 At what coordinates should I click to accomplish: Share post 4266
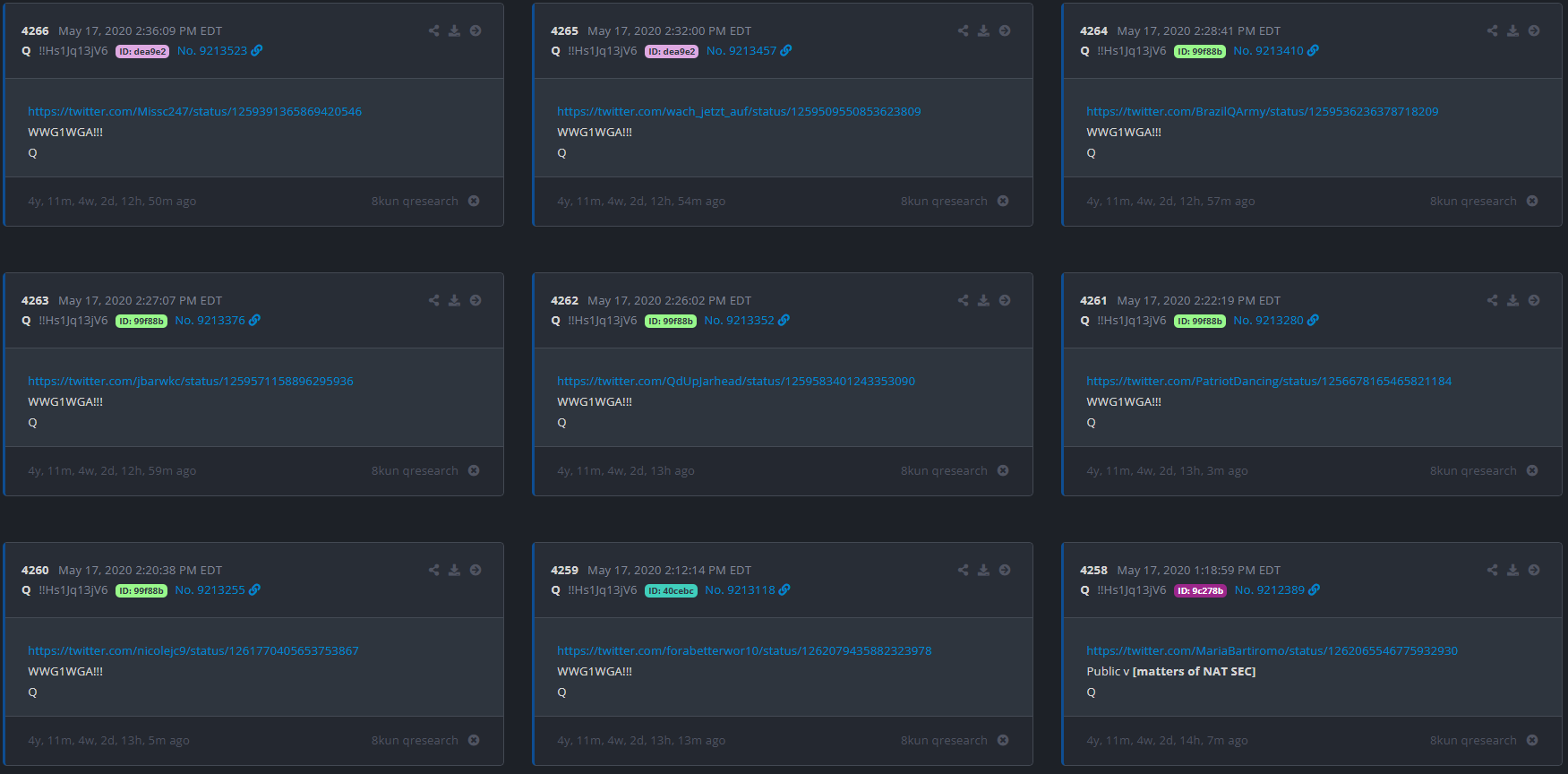pos(433,30)
